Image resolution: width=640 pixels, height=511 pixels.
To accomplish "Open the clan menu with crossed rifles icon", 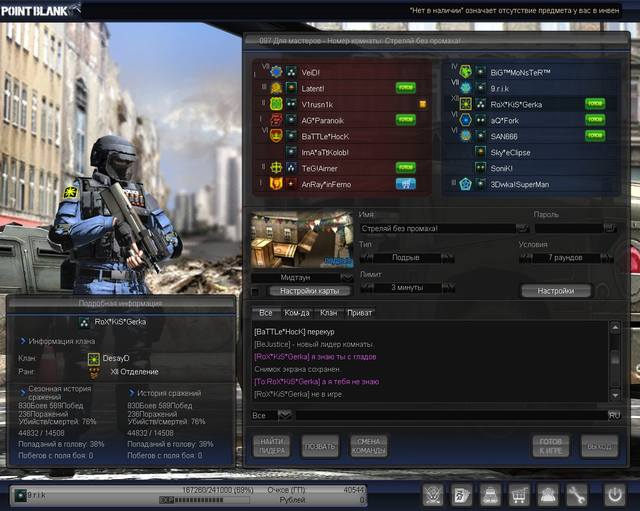I will tap(433, 495).
